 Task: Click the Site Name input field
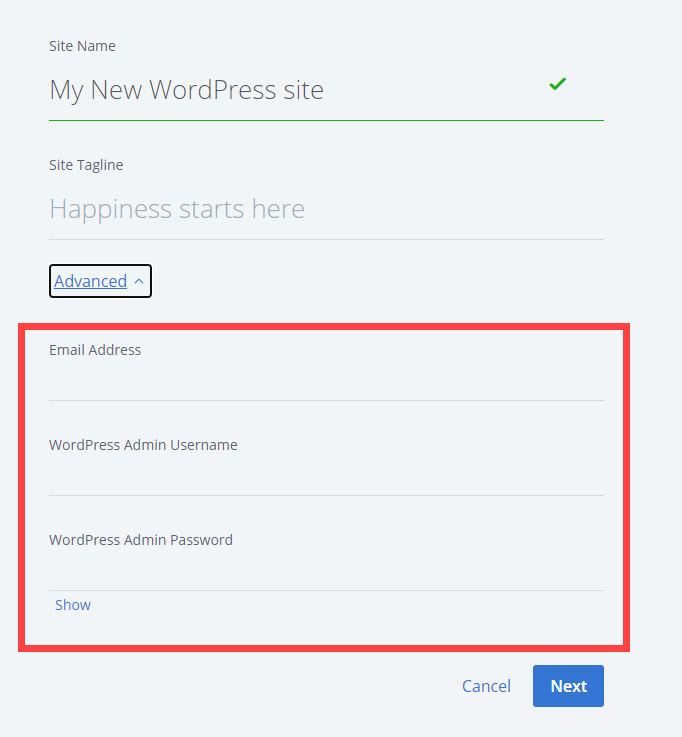pos(326,90)
